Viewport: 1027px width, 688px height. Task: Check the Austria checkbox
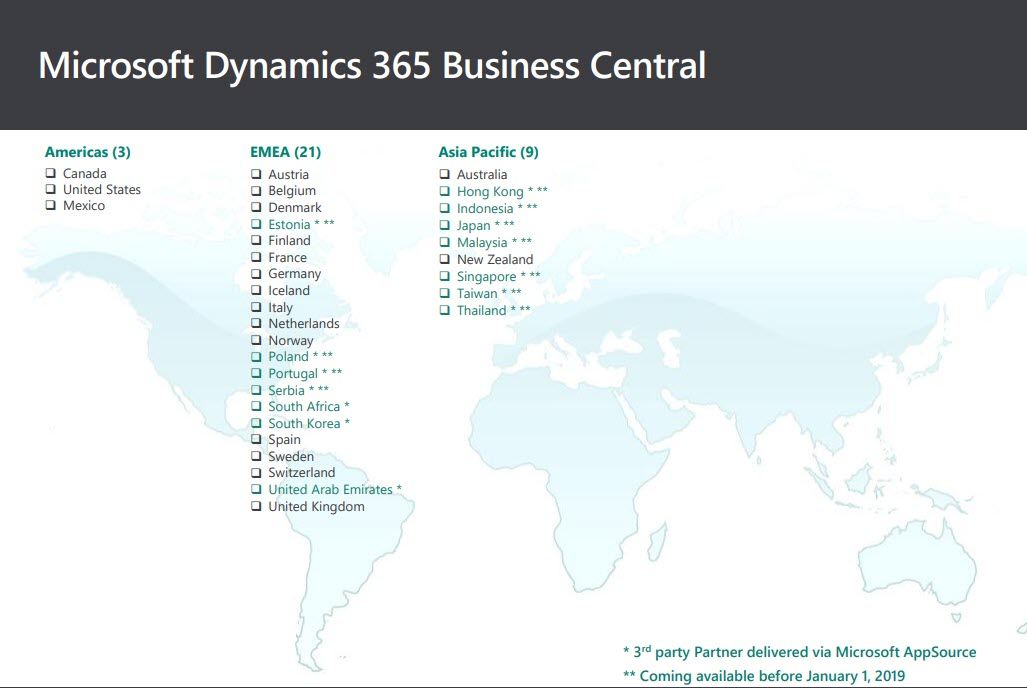(x=255, y=173)
